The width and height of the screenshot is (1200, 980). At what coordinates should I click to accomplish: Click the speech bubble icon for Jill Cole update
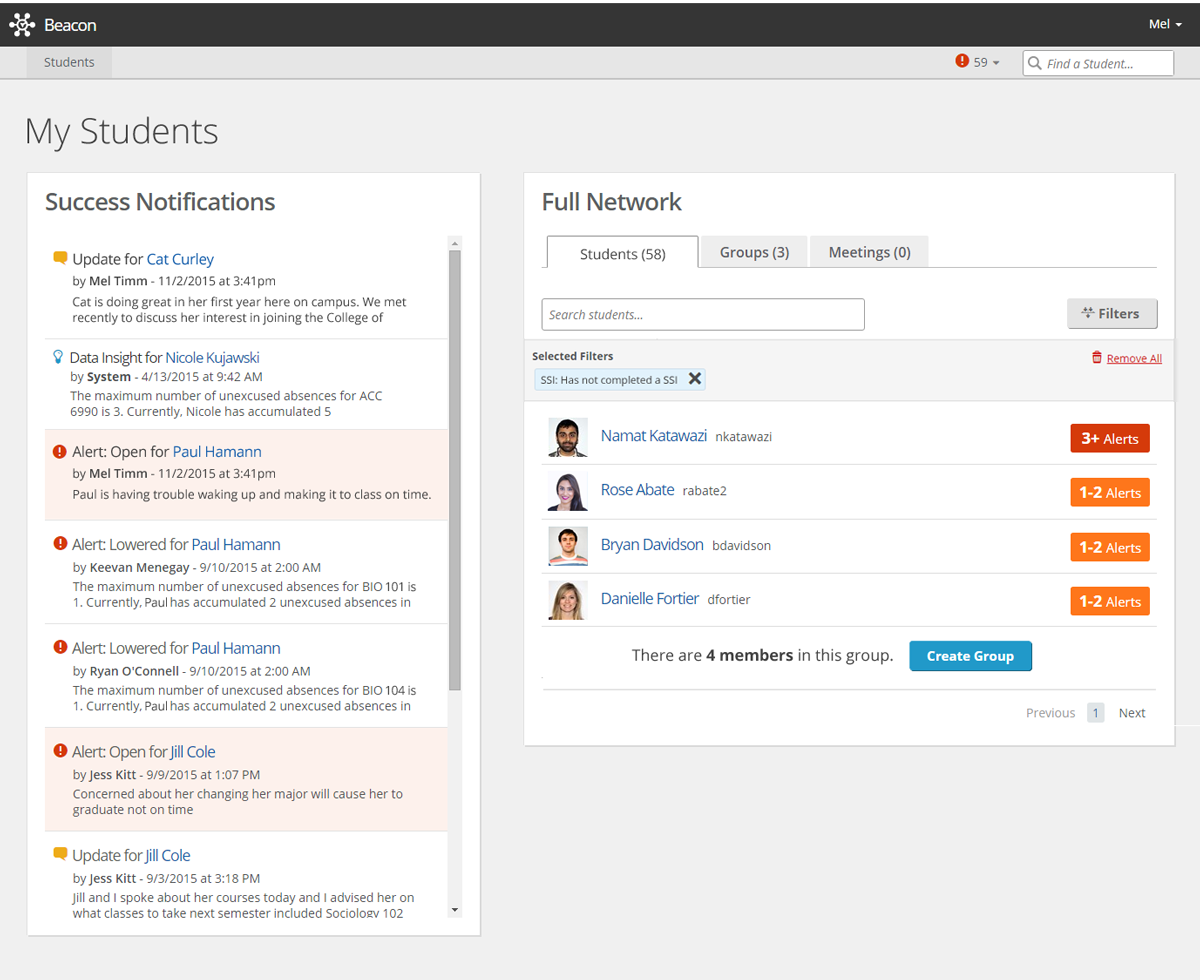60,854
